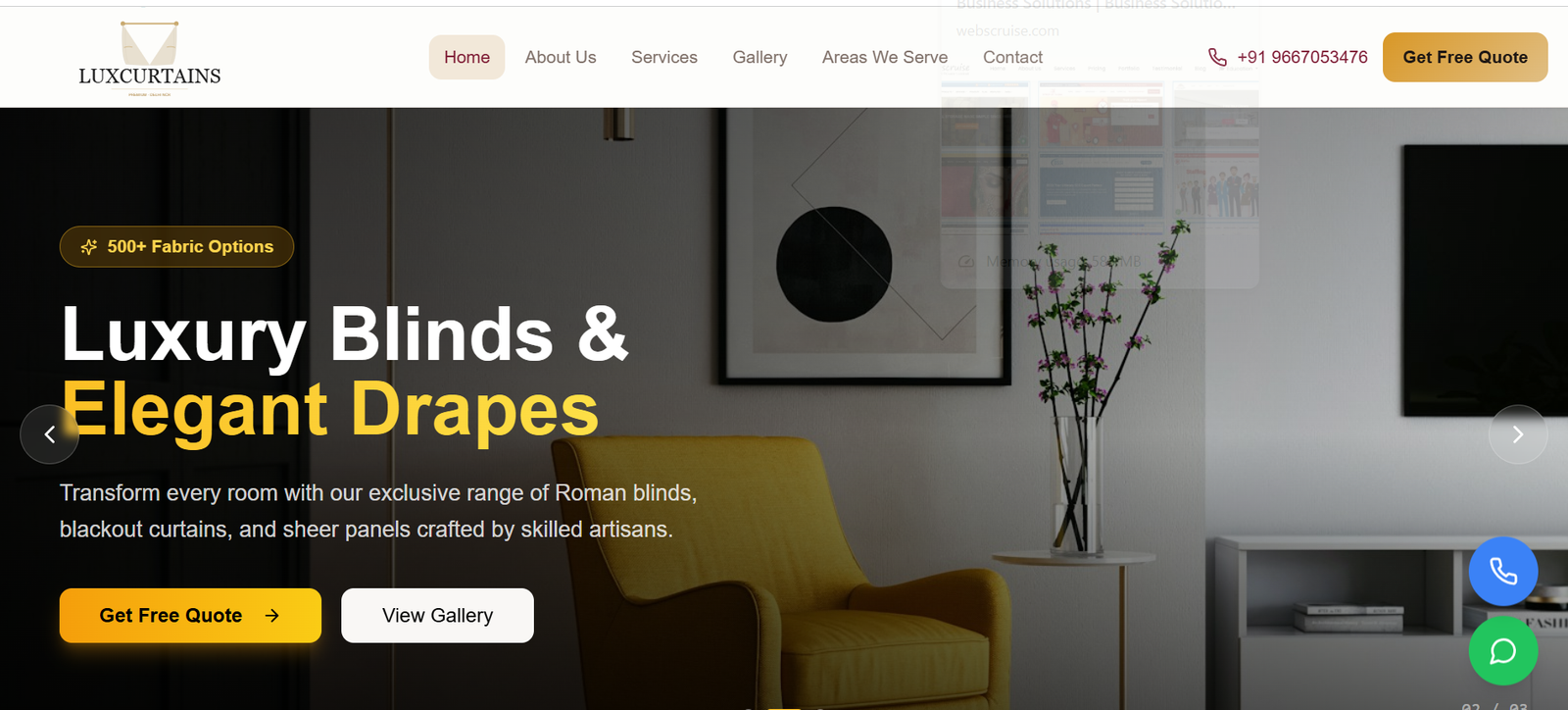This screenshot has width=1568, height=710.
Task: Click the phone number +91 9667053476
Action: [x=1302, y=58]
